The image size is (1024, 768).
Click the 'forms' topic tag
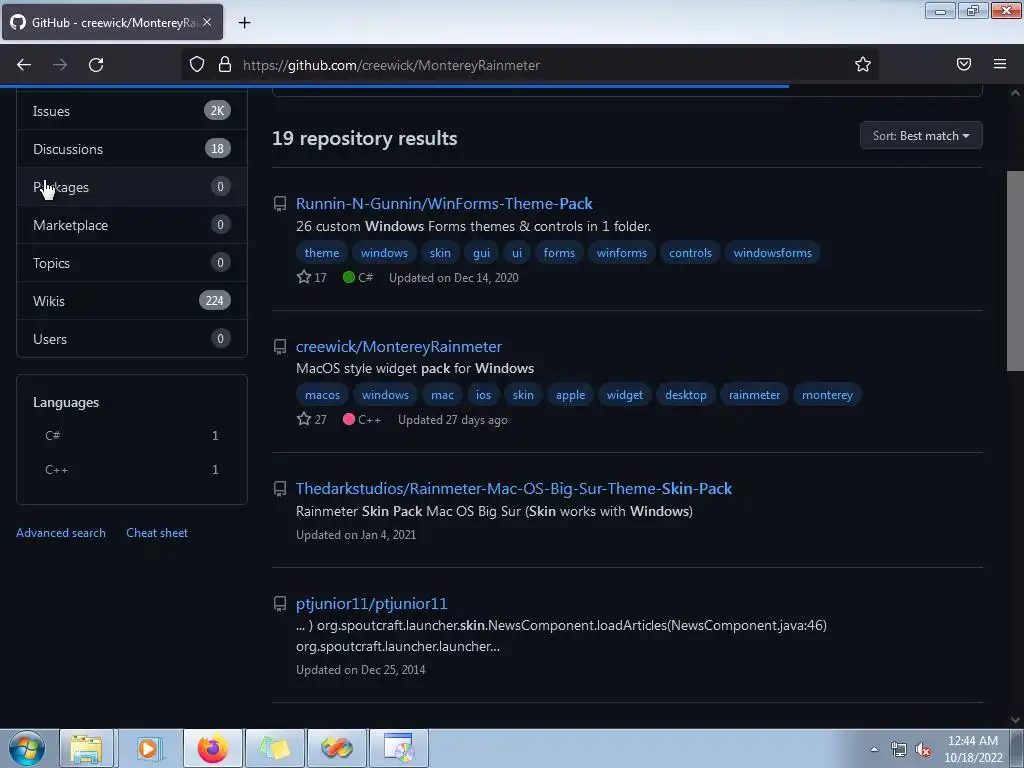559,253
